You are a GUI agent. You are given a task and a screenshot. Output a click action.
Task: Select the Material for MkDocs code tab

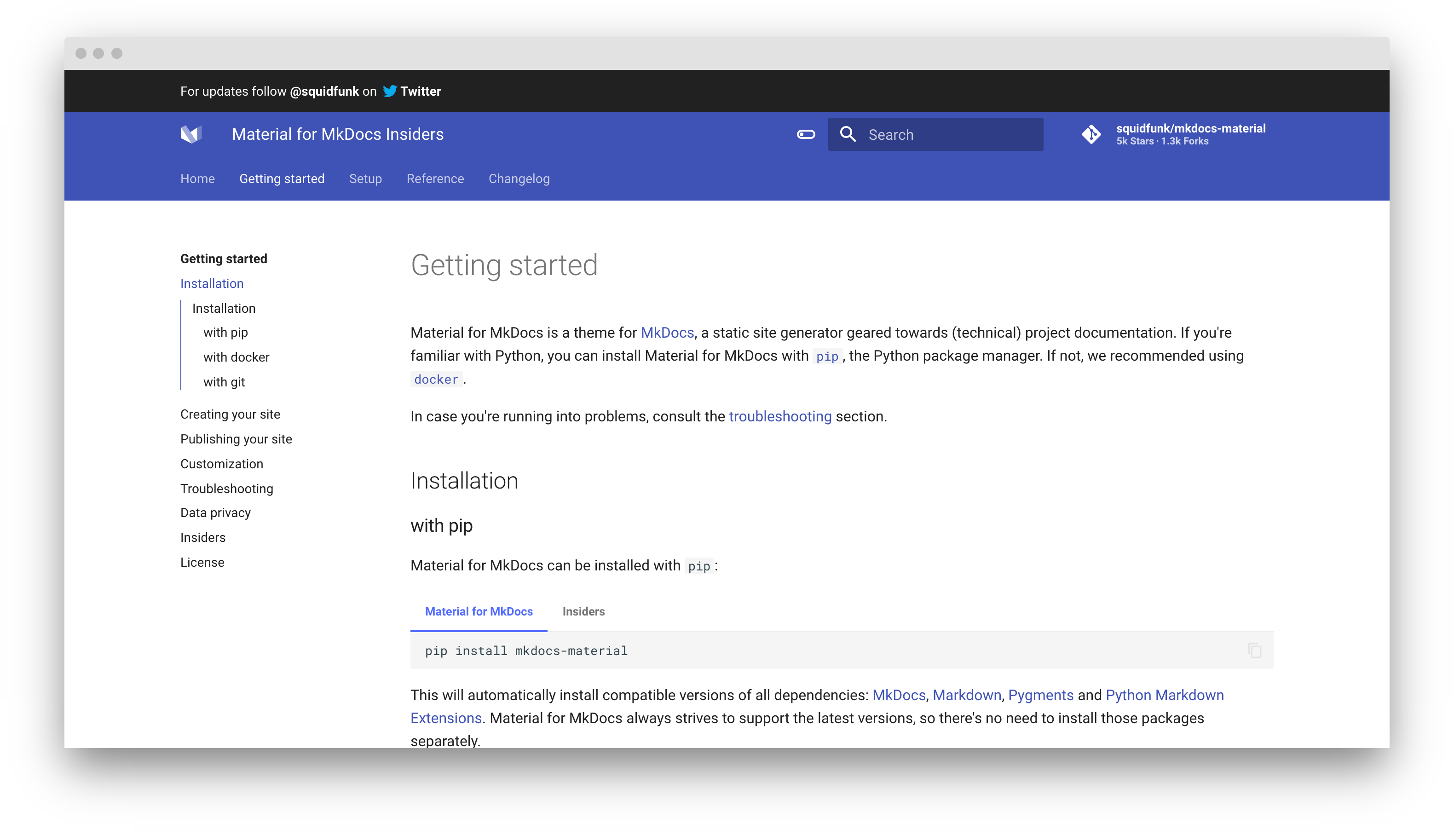pyautogui.click(x=479, y=611)
